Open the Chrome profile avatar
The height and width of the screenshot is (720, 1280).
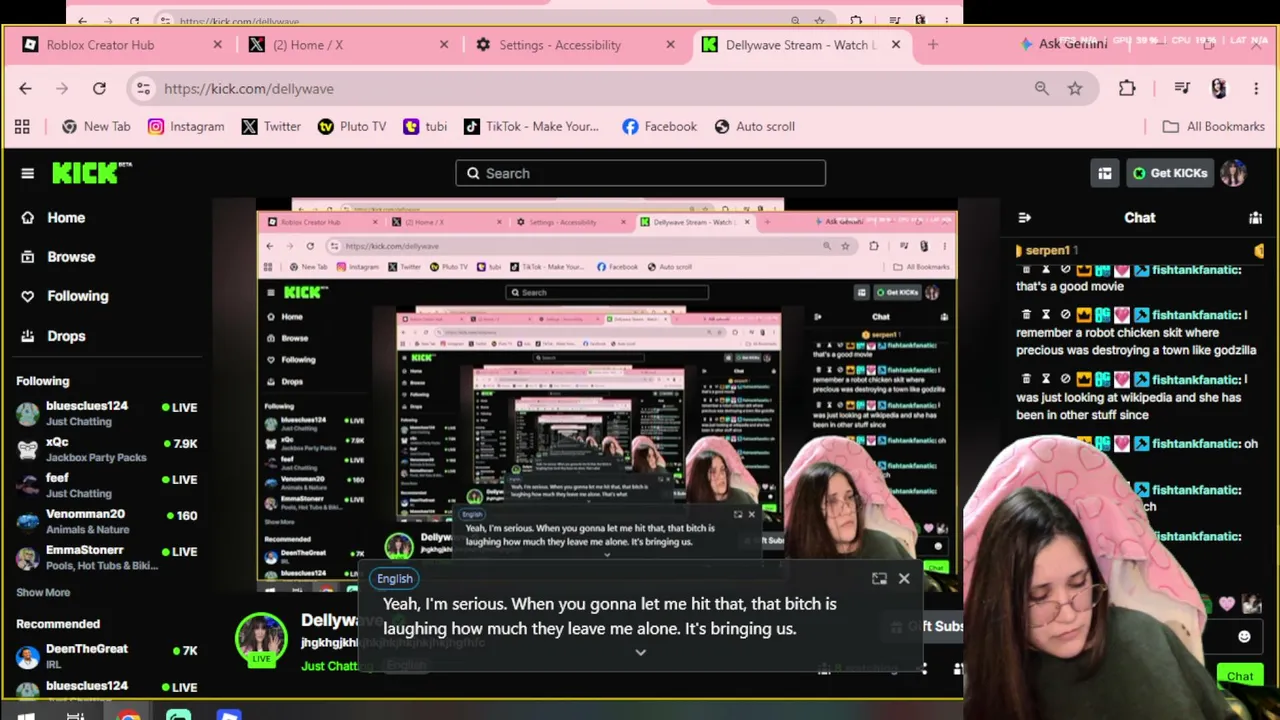click(1218, 88)
